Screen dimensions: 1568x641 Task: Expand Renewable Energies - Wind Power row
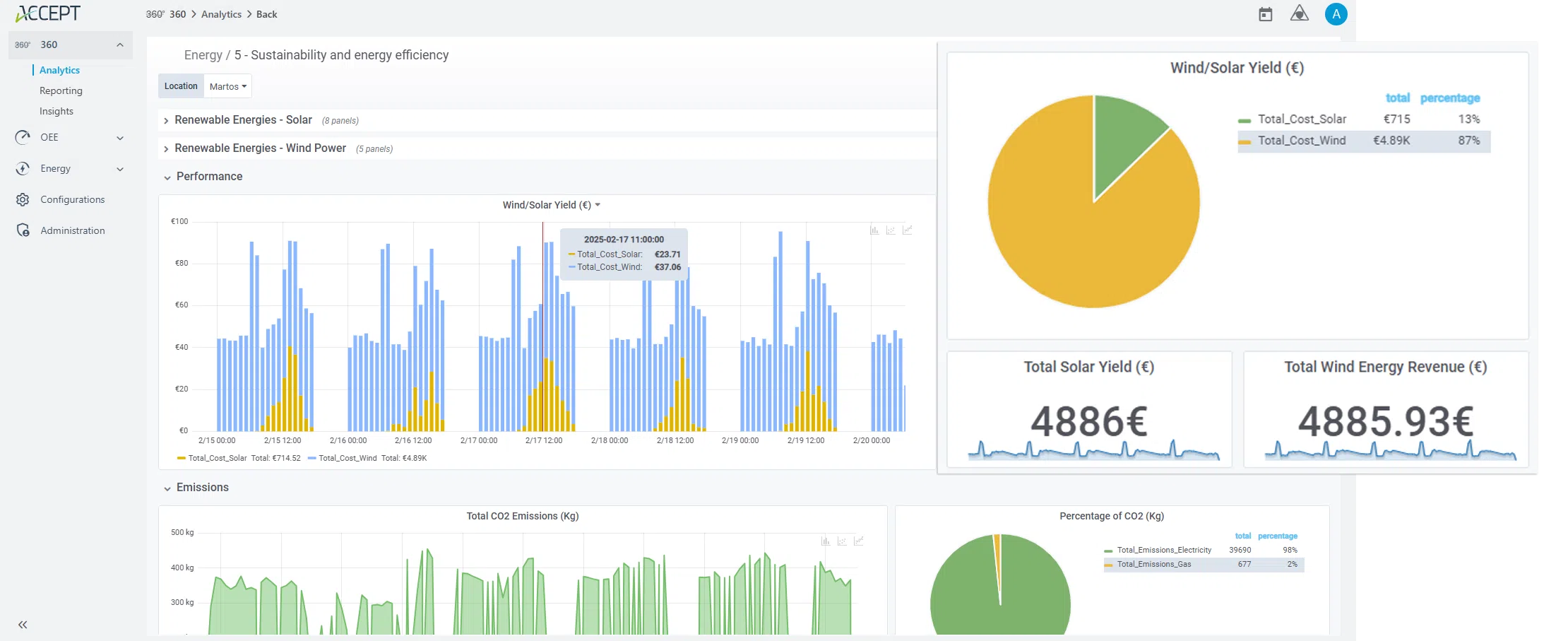point(260,148)
